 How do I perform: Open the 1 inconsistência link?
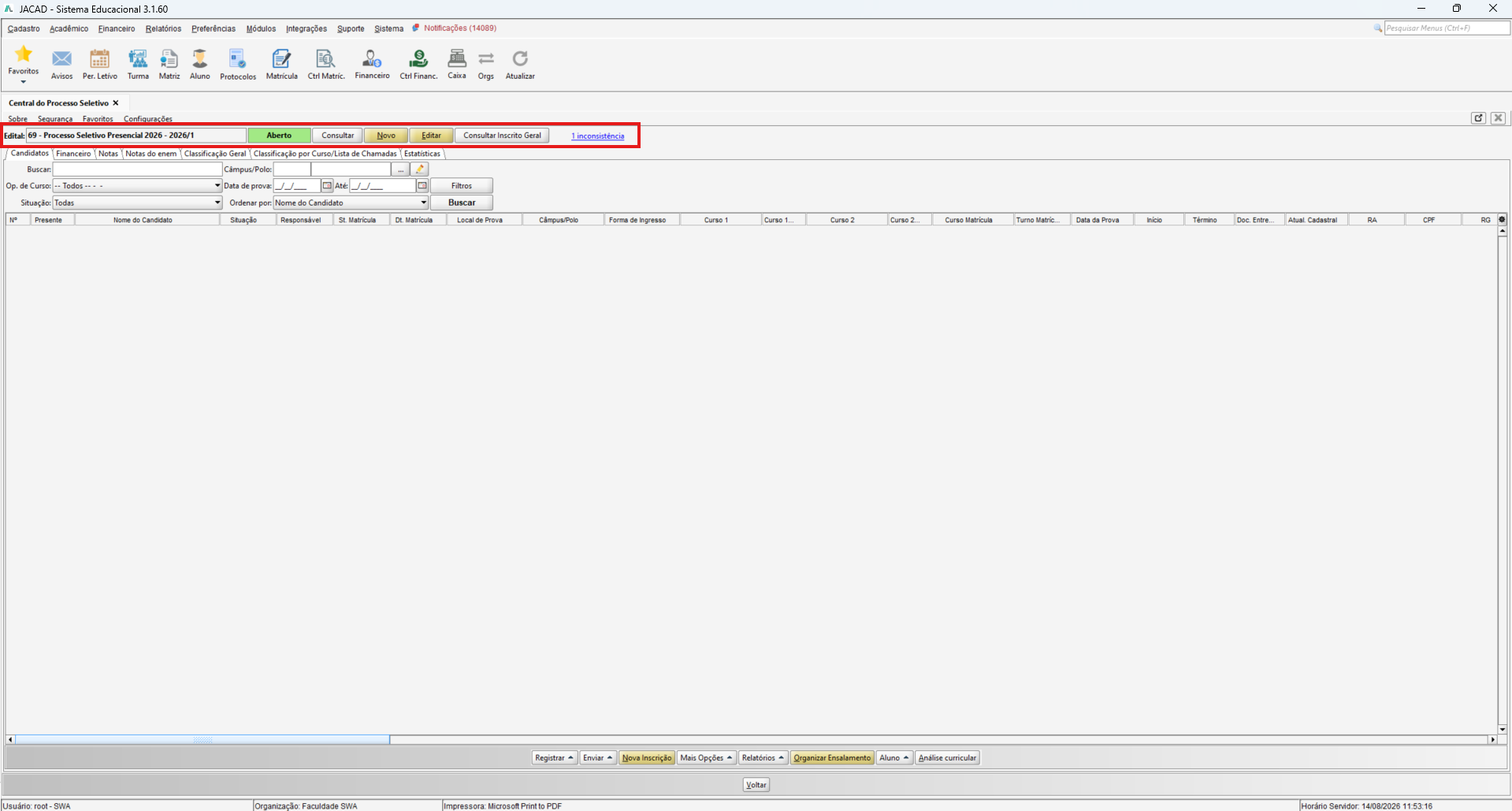[597, 136]
